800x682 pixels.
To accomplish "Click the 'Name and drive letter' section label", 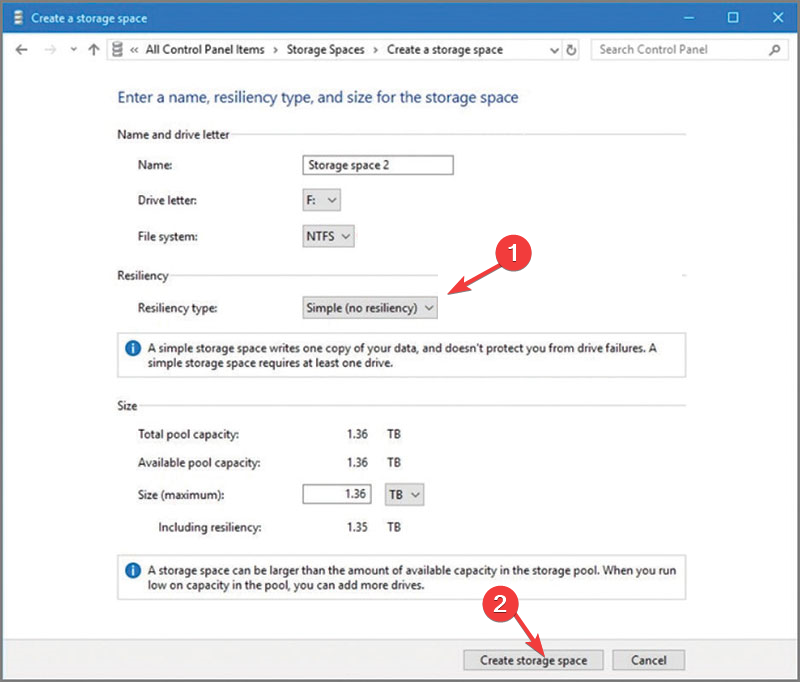I will 173,134.
